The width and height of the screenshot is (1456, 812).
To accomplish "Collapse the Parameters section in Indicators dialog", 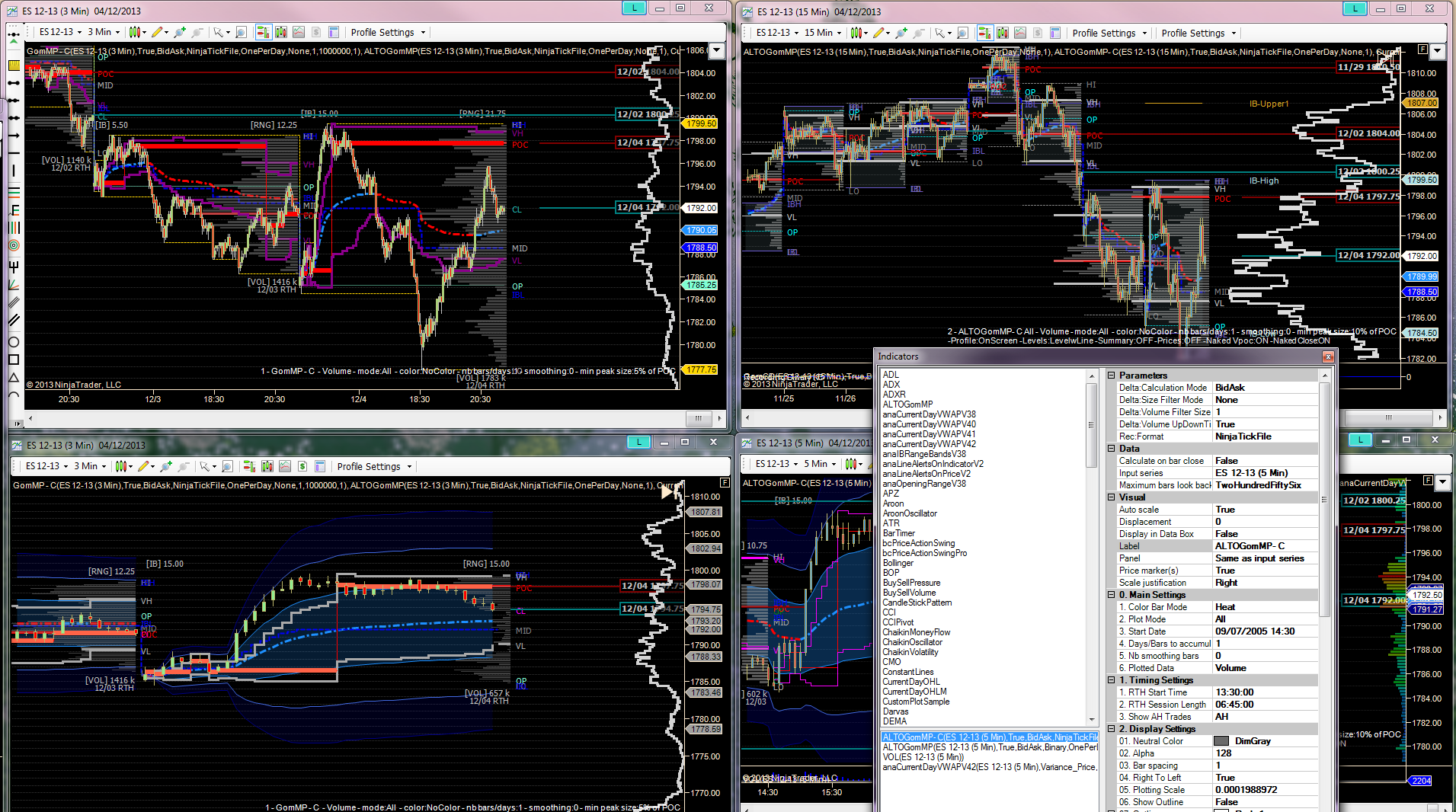I will point(1112,376).
